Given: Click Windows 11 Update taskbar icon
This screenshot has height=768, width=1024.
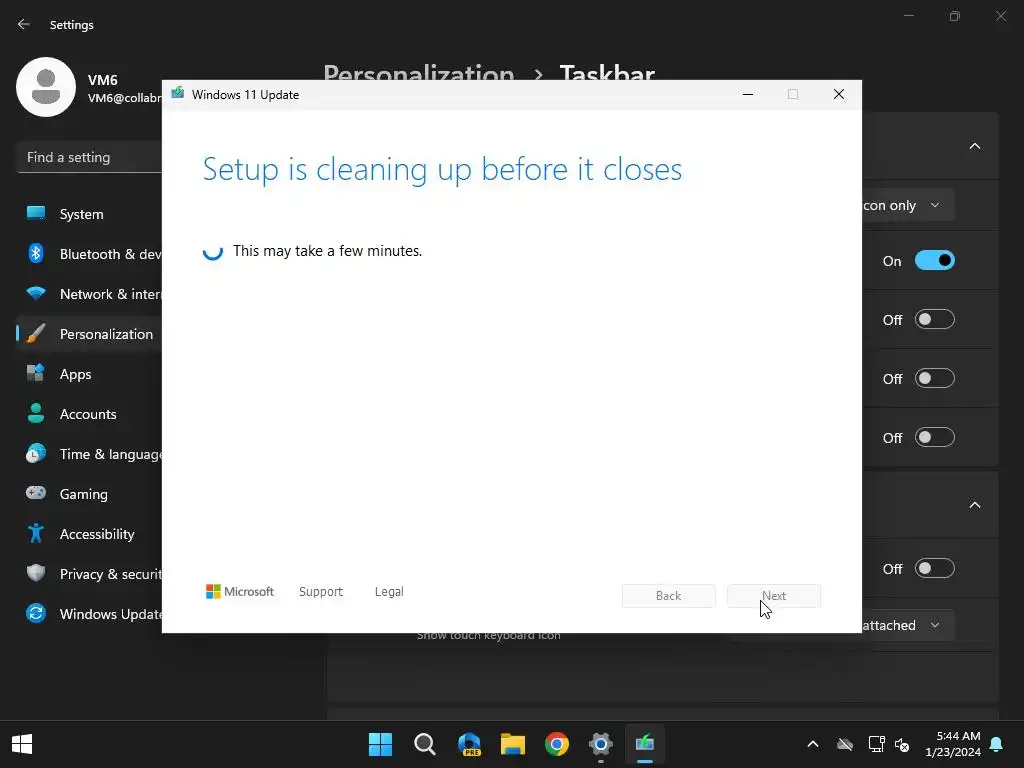Looking at the screenshot, I should [x=645, y=744].
